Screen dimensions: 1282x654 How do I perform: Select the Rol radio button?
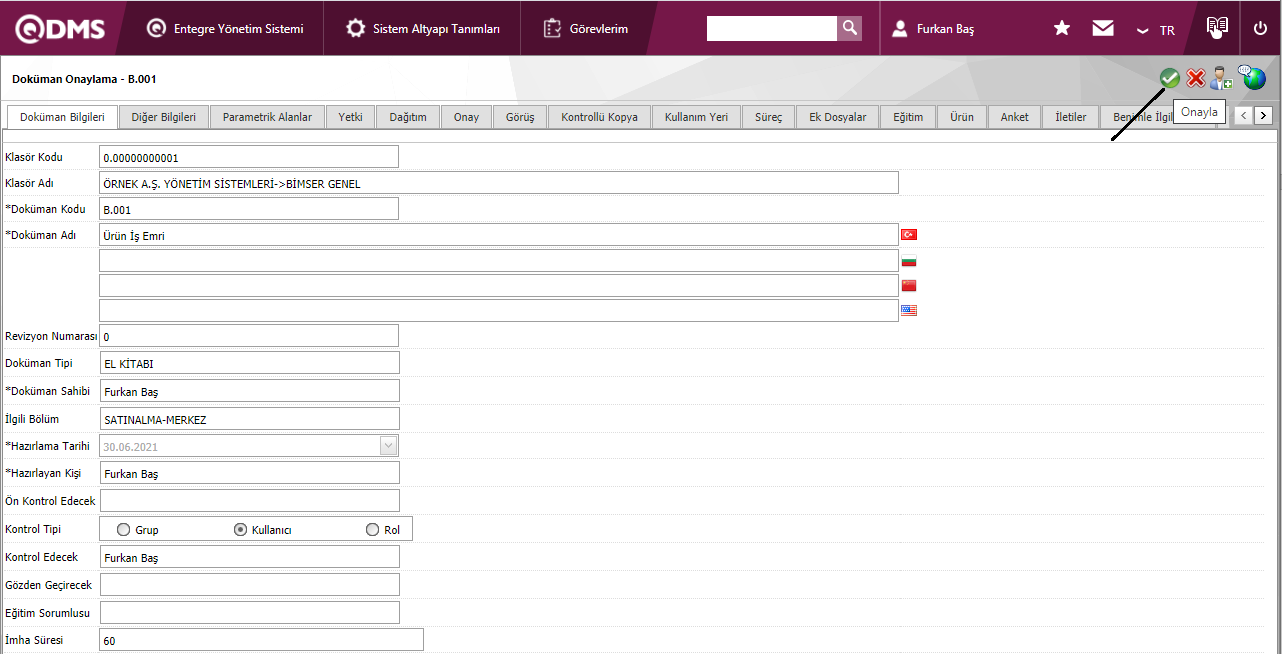click(373, 530)
